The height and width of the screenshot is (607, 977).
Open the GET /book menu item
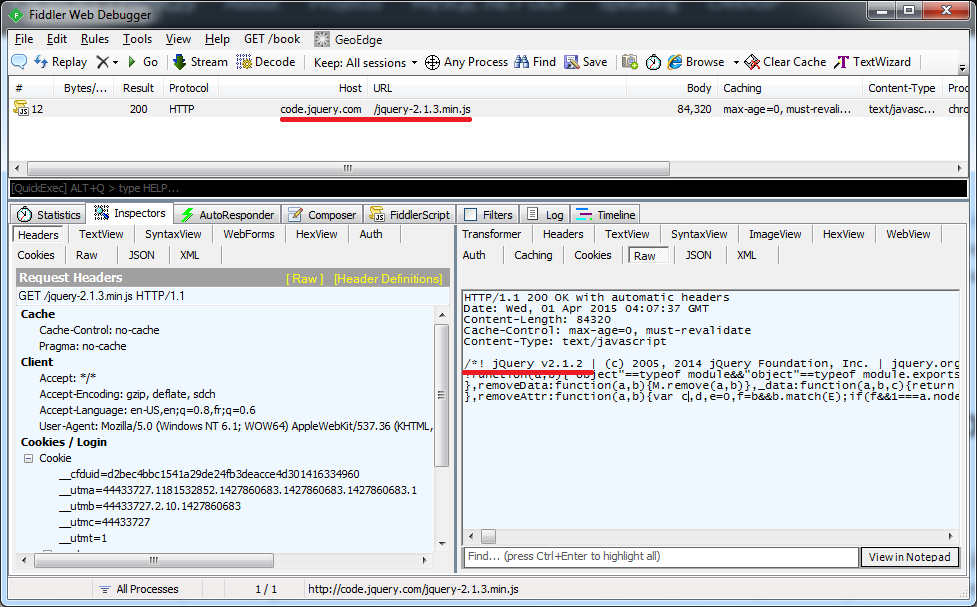pyautogui.click(x=272, y=39)
